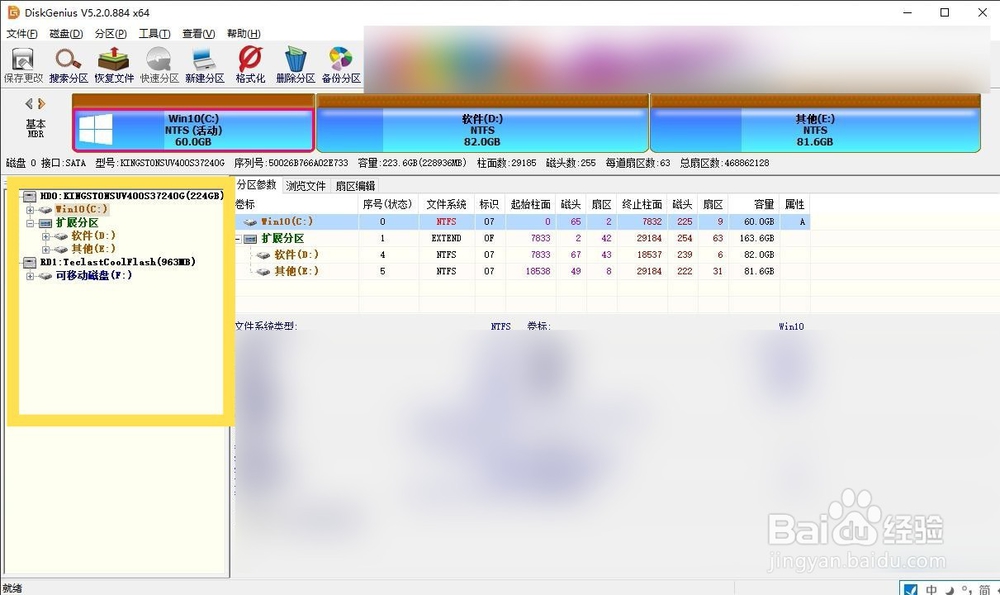Switch to the 扇区编辑 tab
Image resolution: width=1000 pixels, height=595 pixels.
pyautogui.click(x=355, y=186)
